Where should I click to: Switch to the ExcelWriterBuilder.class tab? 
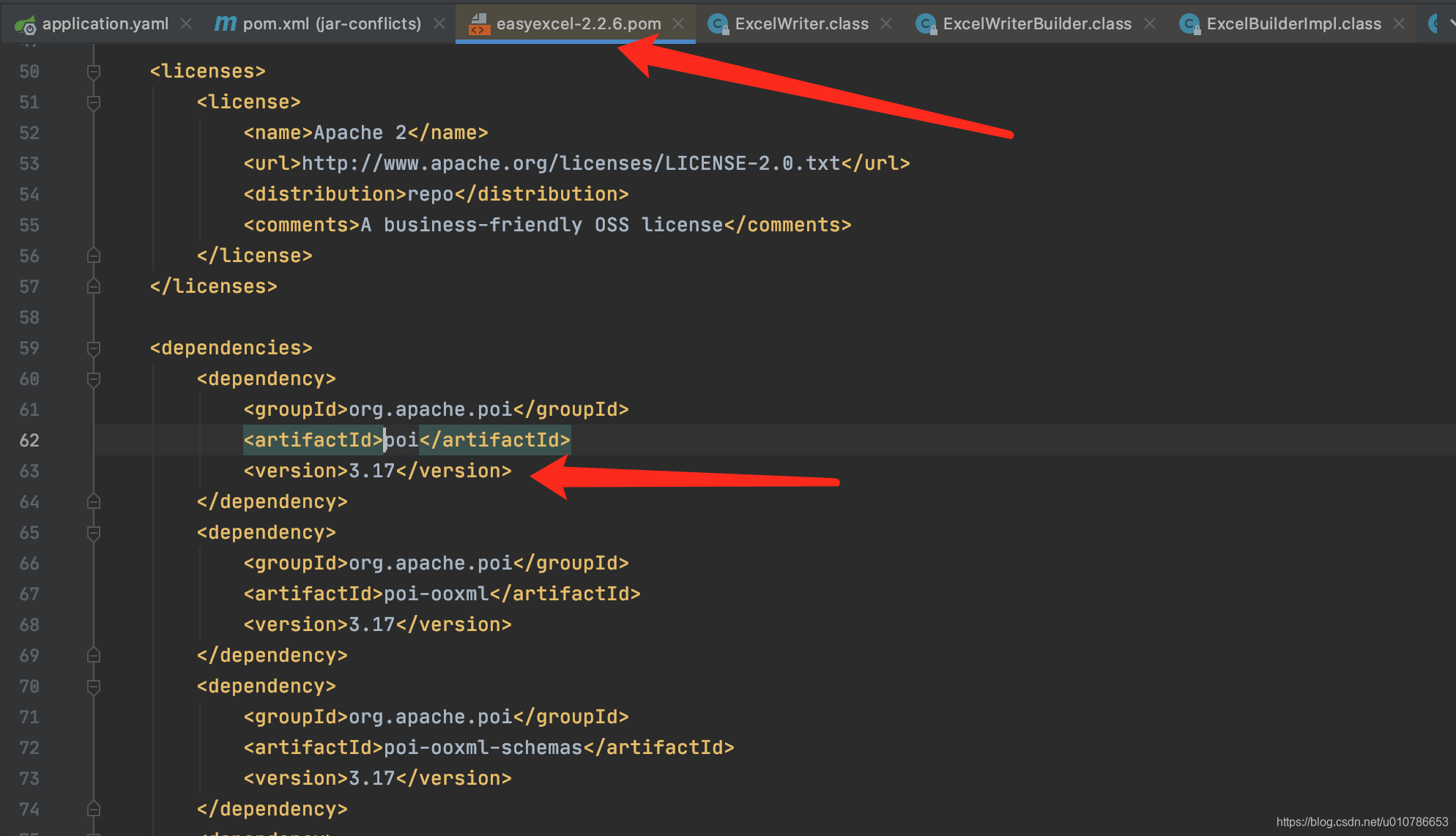pos(1036,23)
